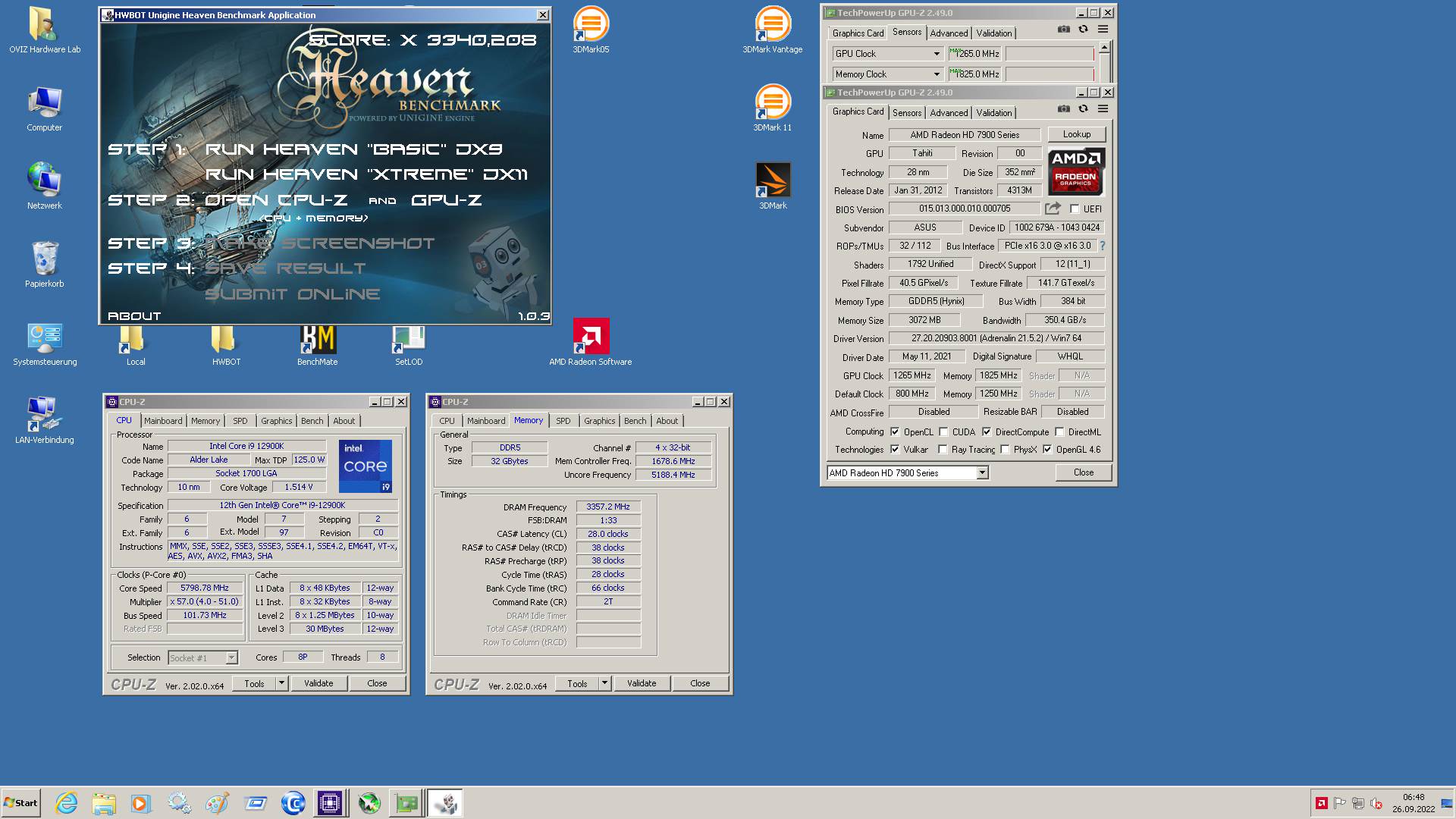This screenshot has width=1456, height=819.
Task: Click the camera icon in the GPU-Z Sensors window
Action: (x=1064, y=30)
